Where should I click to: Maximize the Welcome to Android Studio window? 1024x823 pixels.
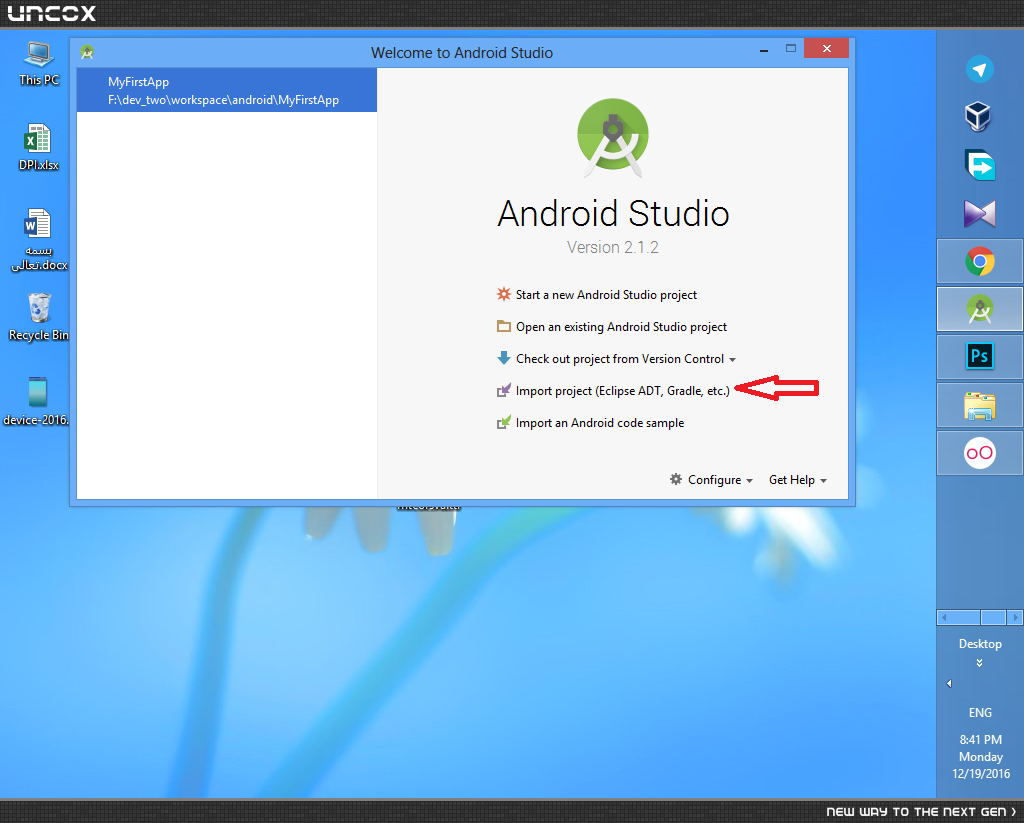(791, 48)
